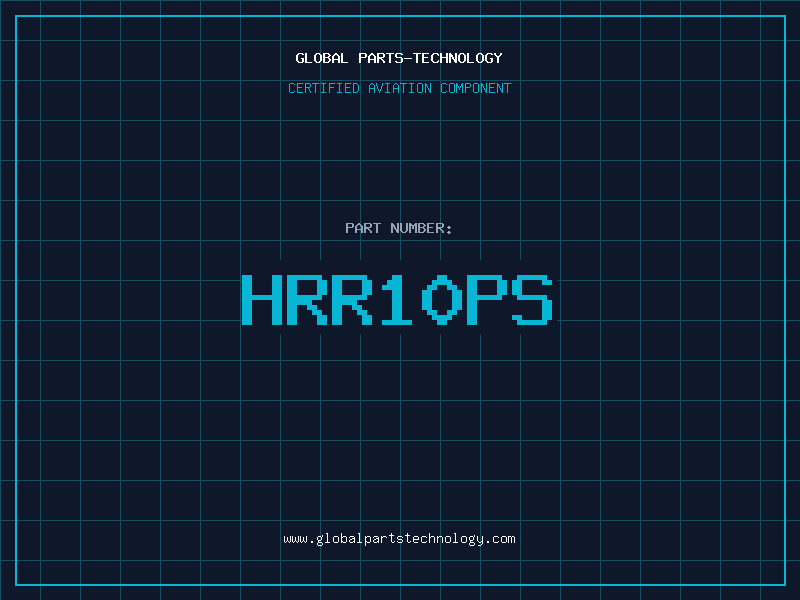Click the top-left corner of the cyan frame
800x600 pixels.
(16, 16)
